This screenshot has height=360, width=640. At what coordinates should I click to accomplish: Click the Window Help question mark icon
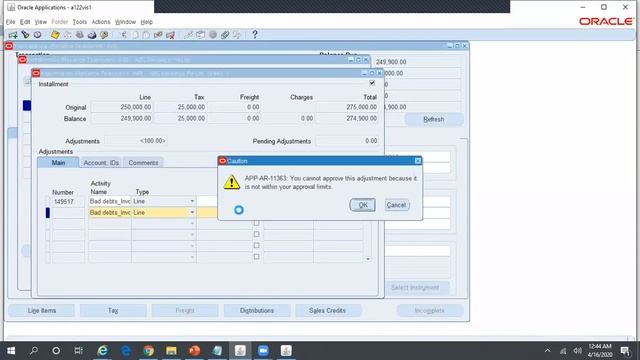pos(255,35)
